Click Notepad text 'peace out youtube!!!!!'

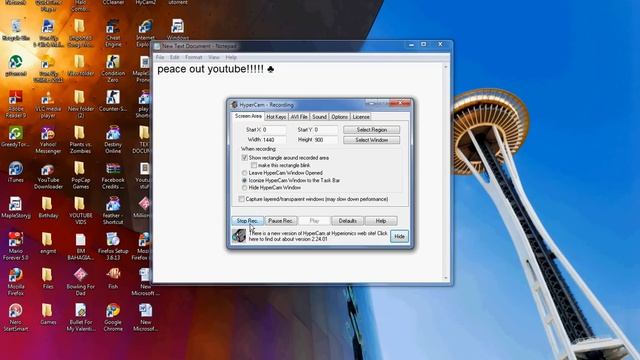[x=211, y=69]
